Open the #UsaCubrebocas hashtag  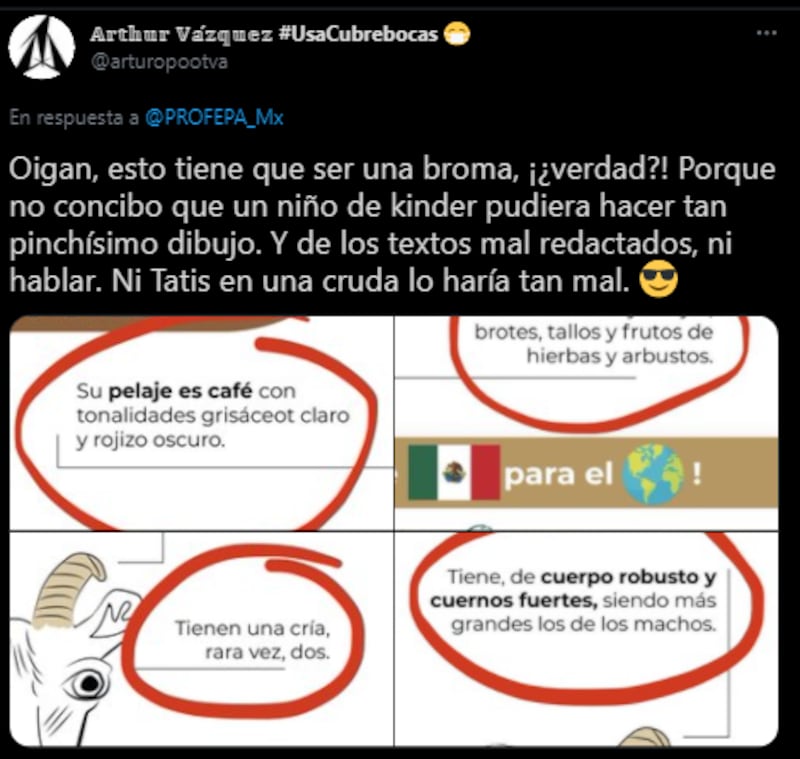tap(359, 34)
